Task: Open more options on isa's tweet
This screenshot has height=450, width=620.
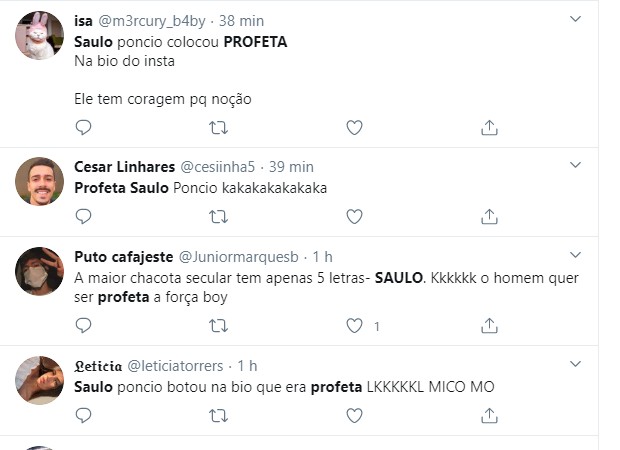Action: (x=575, y=19)
